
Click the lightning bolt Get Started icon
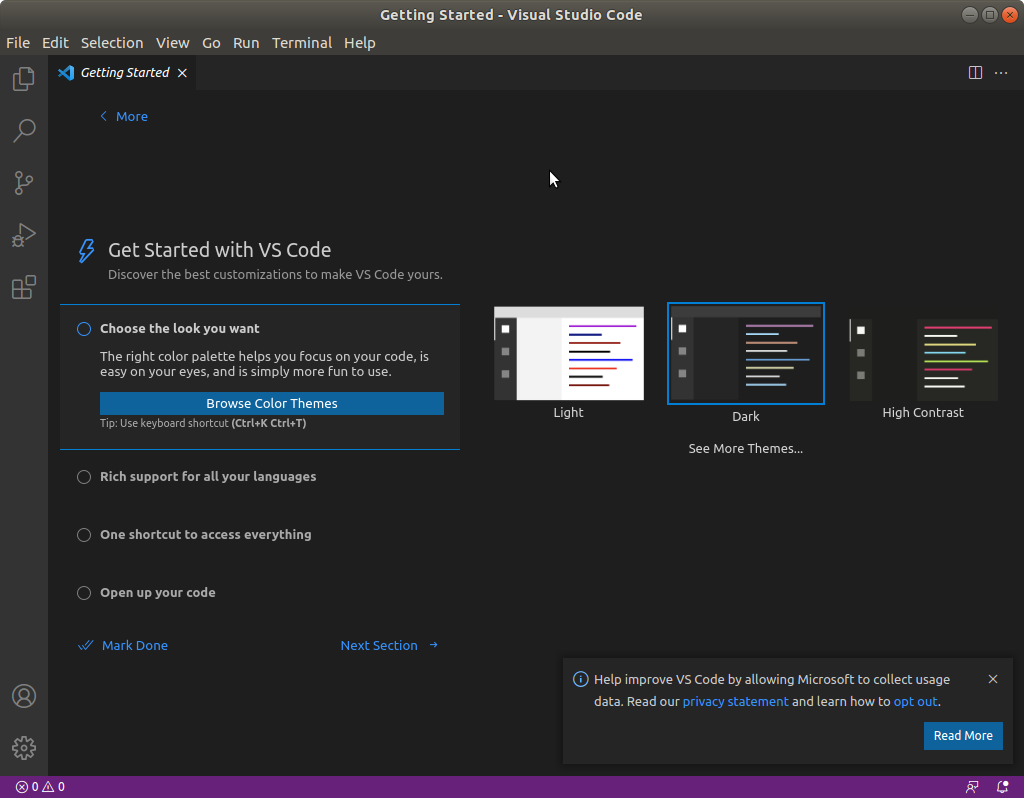(86, 251)
